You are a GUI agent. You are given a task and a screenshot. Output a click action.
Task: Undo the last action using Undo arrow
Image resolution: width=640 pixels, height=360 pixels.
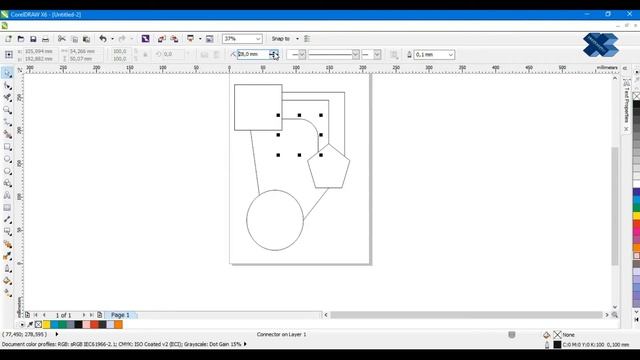103,39
